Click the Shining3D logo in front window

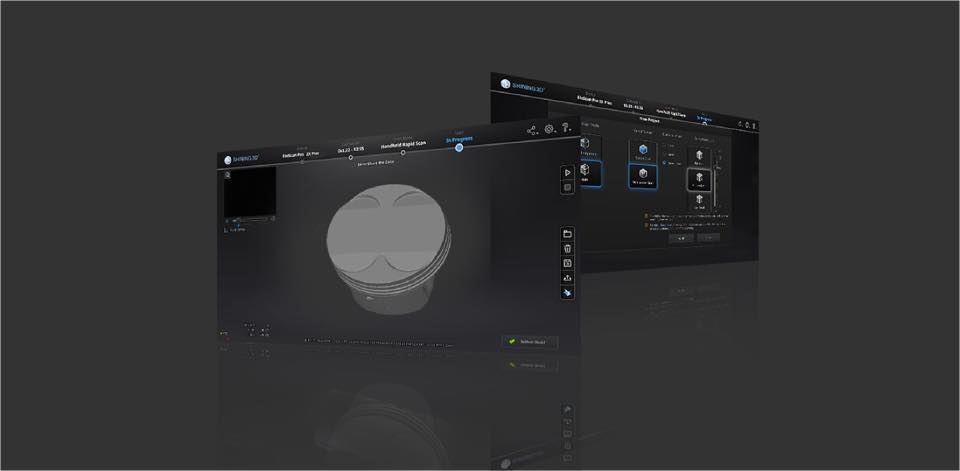tap(241, 159)
